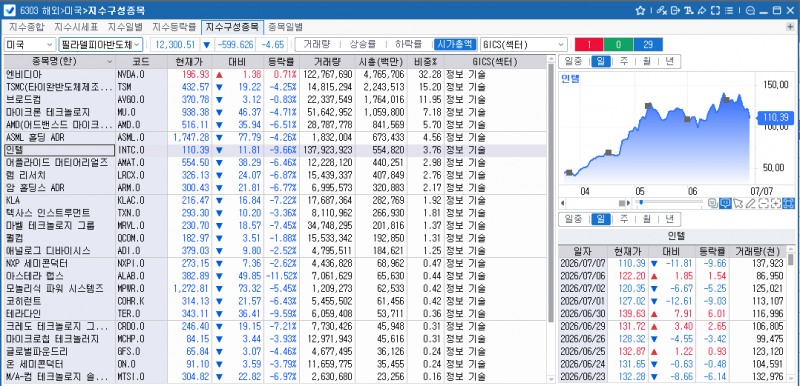
Task: Click the daily price table vertical scrollbar
Action: tap(791, 259)
